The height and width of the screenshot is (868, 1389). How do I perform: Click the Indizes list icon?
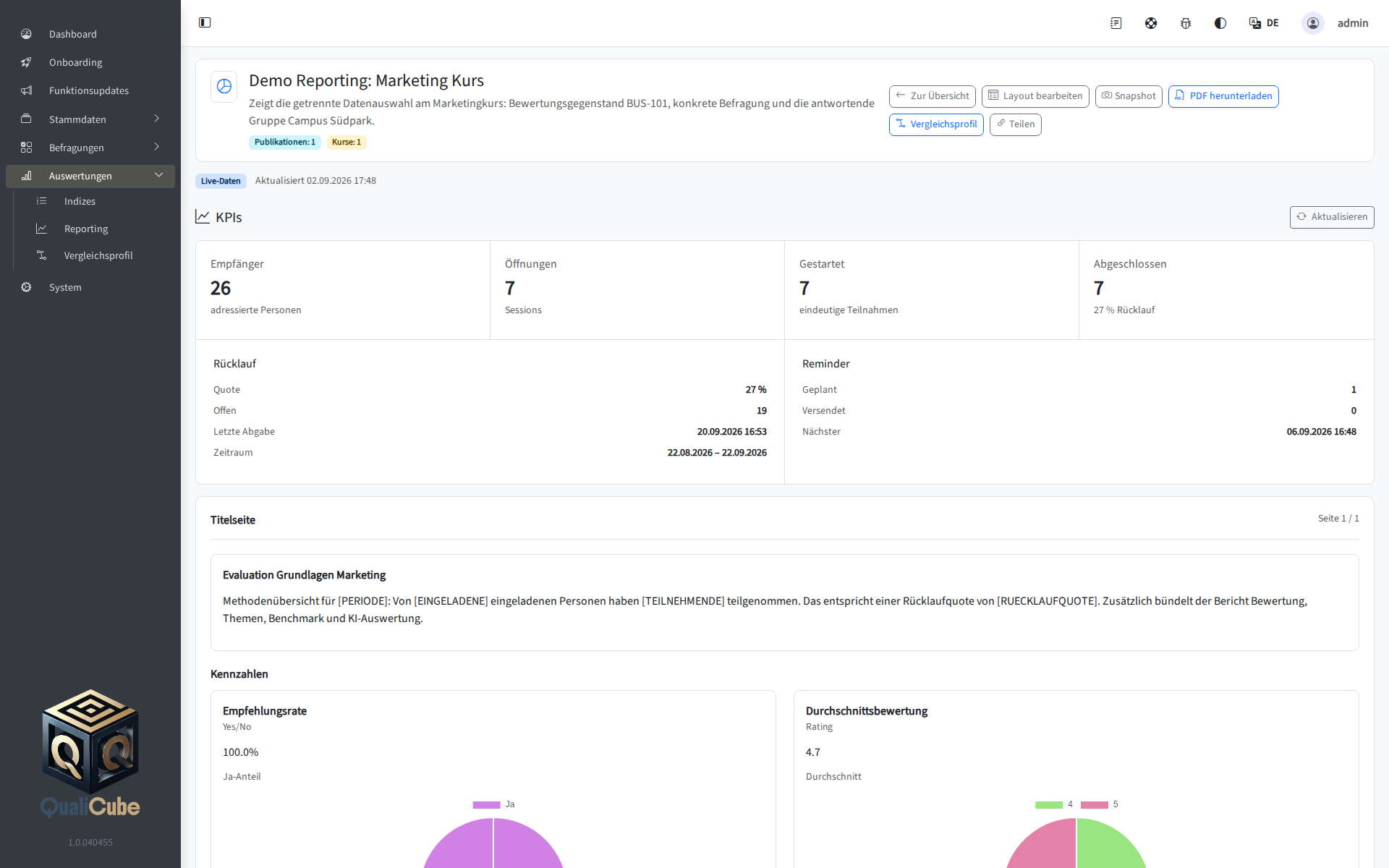point(41,201)
